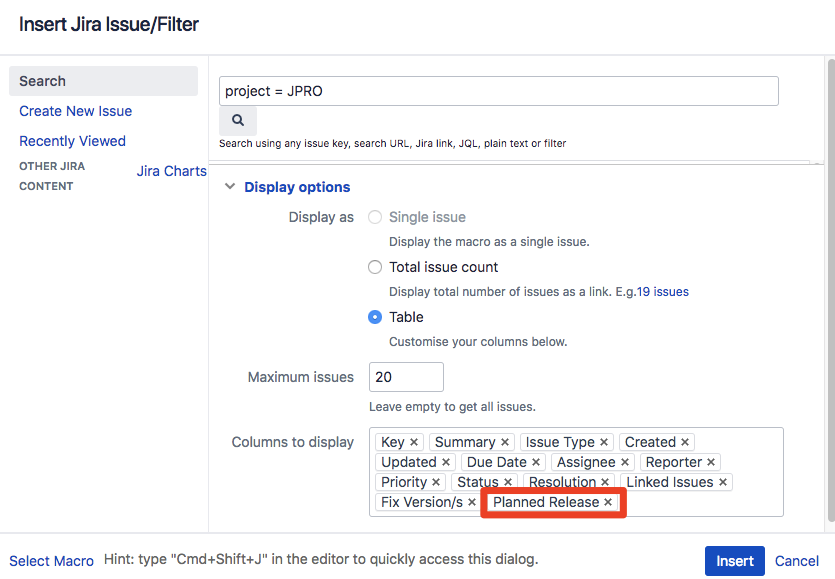The width and height of the screenshot is (835, 579).
Task: Click the JQL search input field
Action: (x=498, y=91)
